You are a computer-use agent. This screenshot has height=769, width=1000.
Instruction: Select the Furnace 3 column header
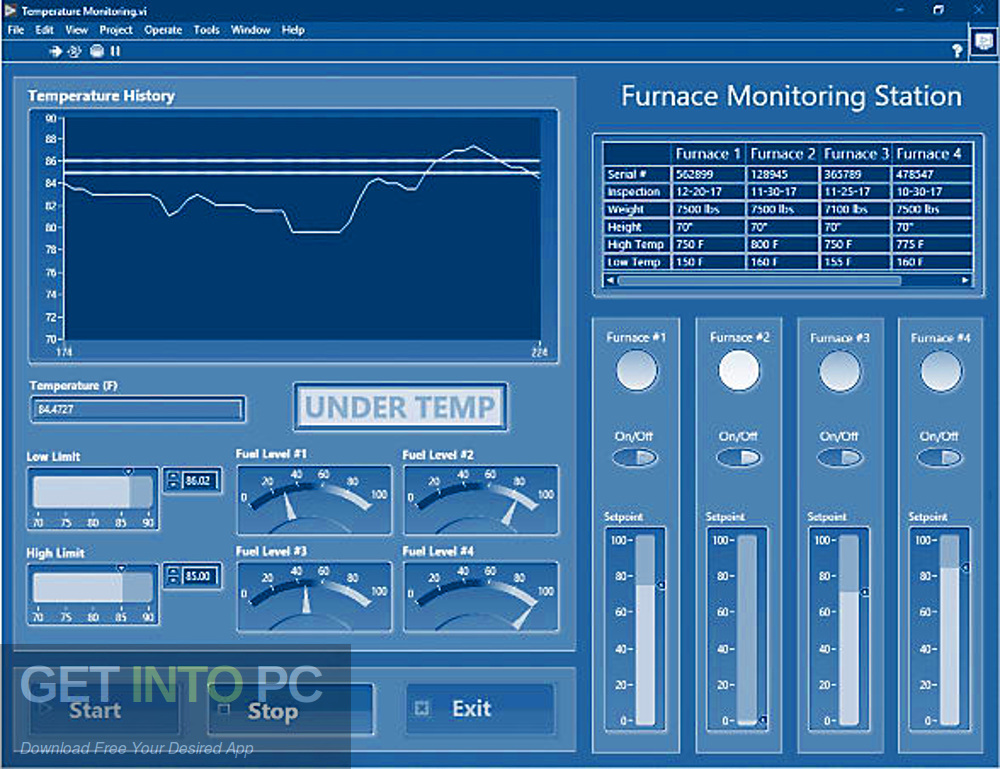(x=856, y=154)
